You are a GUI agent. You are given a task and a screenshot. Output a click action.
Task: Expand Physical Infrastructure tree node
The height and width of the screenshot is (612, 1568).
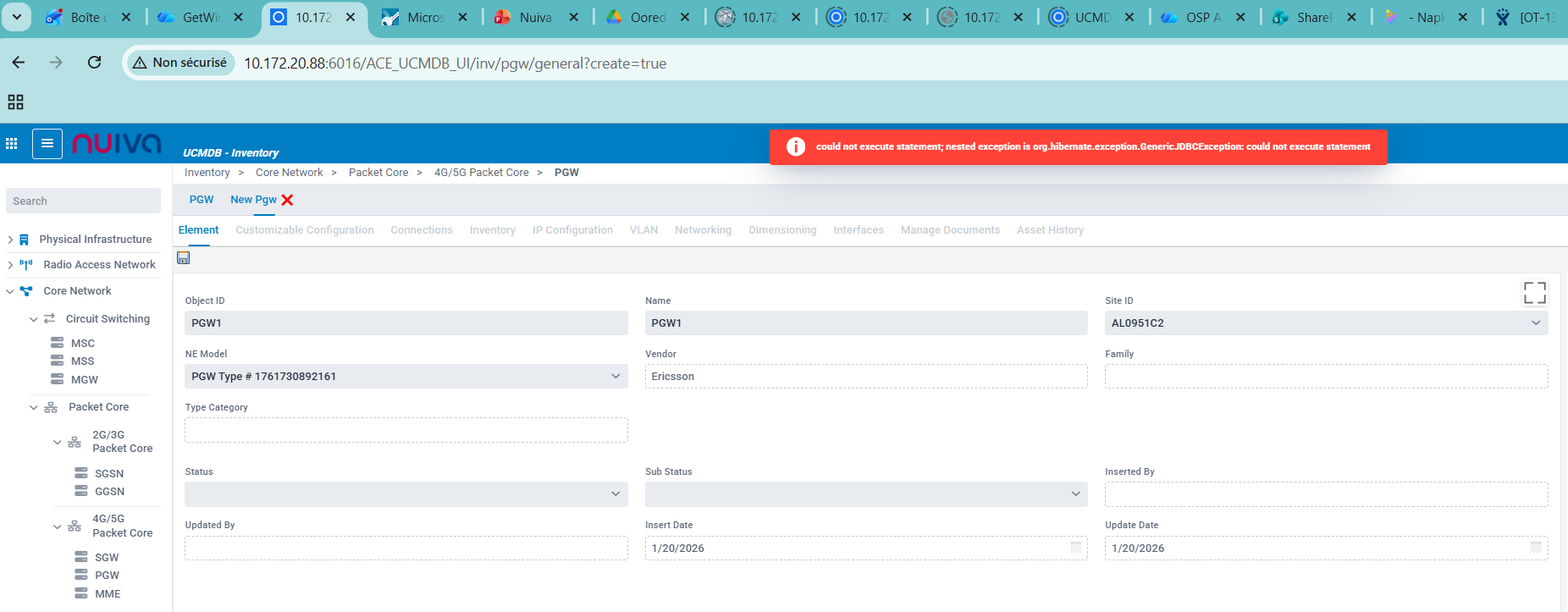10,240
